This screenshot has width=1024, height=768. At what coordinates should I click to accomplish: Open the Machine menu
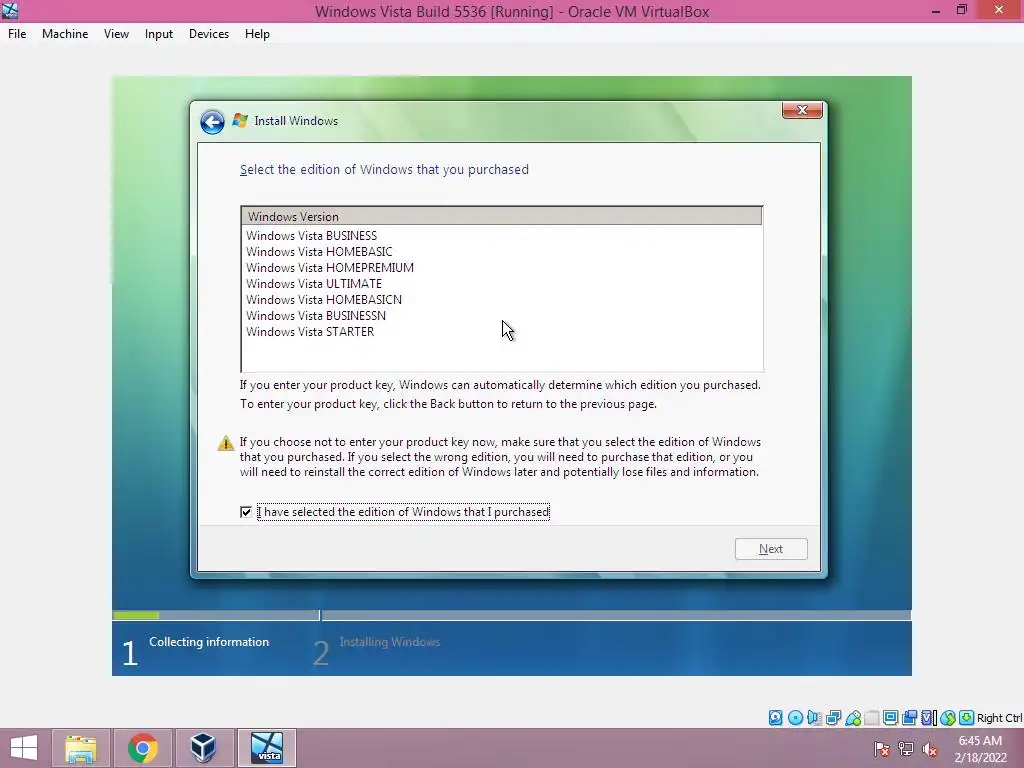point(65,34)
